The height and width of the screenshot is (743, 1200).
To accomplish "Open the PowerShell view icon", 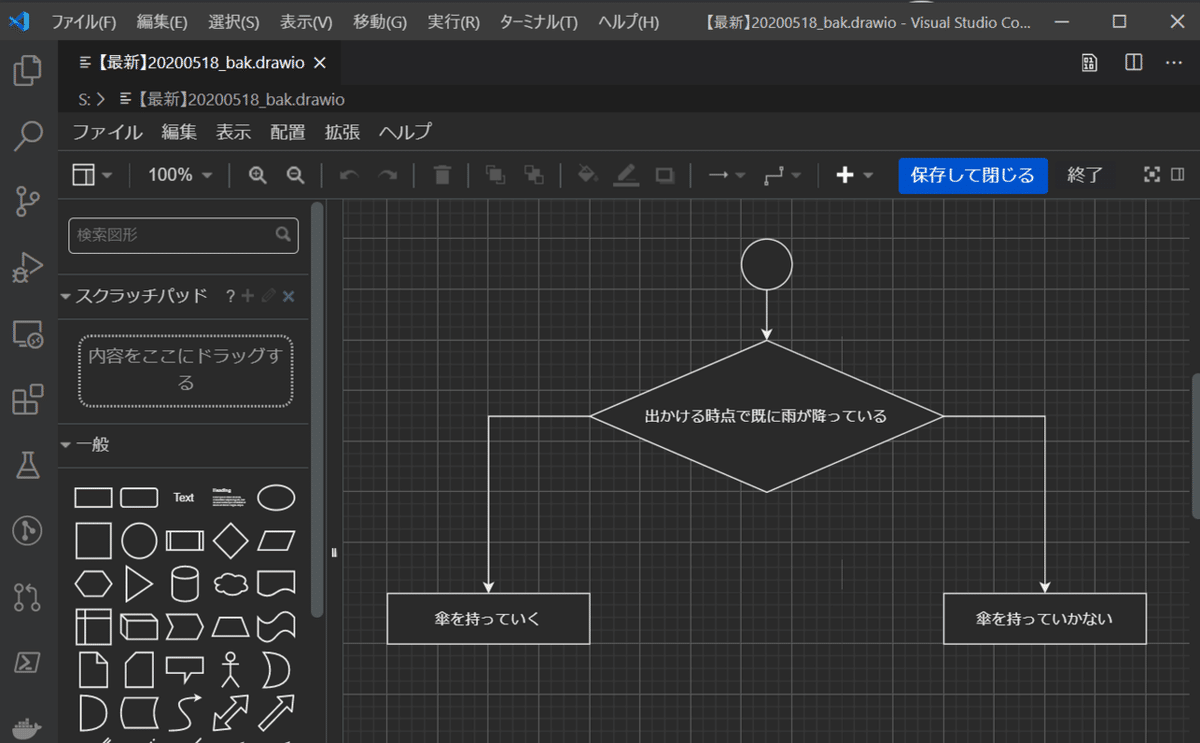I will [28, 663].
